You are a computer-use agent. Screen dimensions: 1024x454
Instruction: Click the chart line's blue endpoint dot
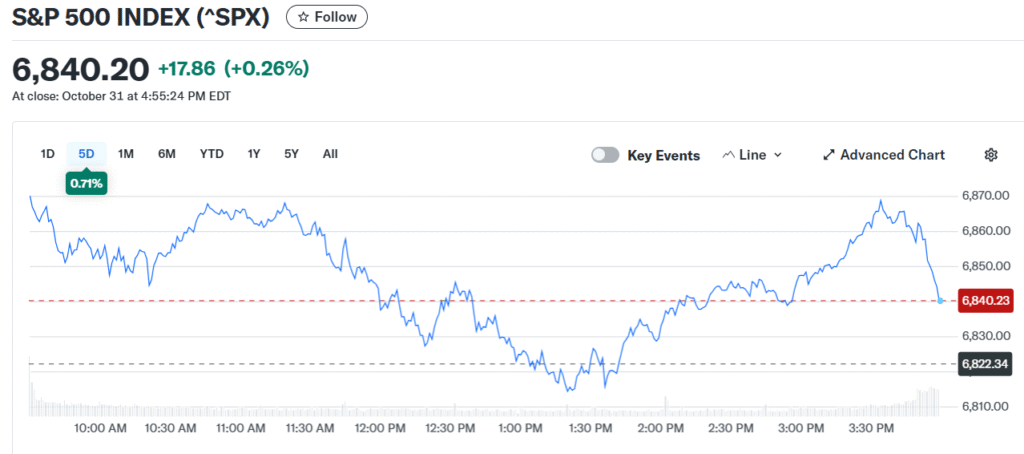pos(941,300)
